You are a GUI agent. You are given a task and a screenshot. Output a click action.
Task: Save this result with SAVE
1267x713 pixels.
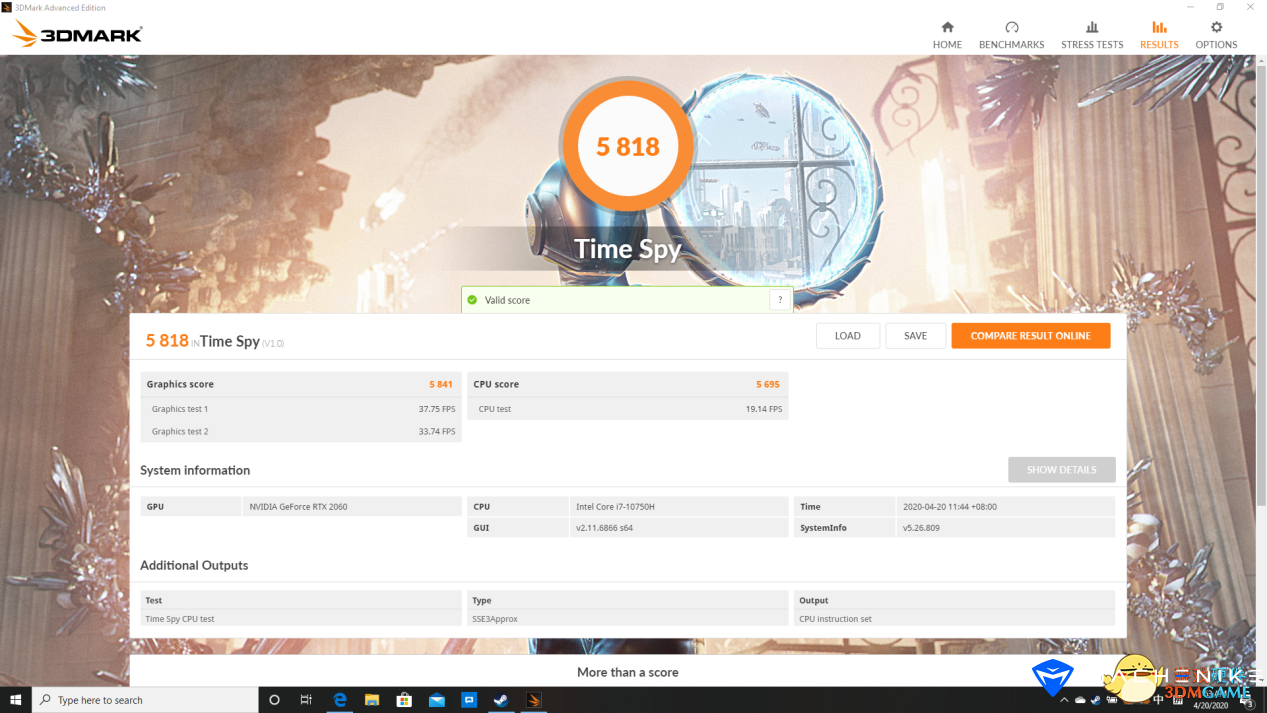pos(915,336)
